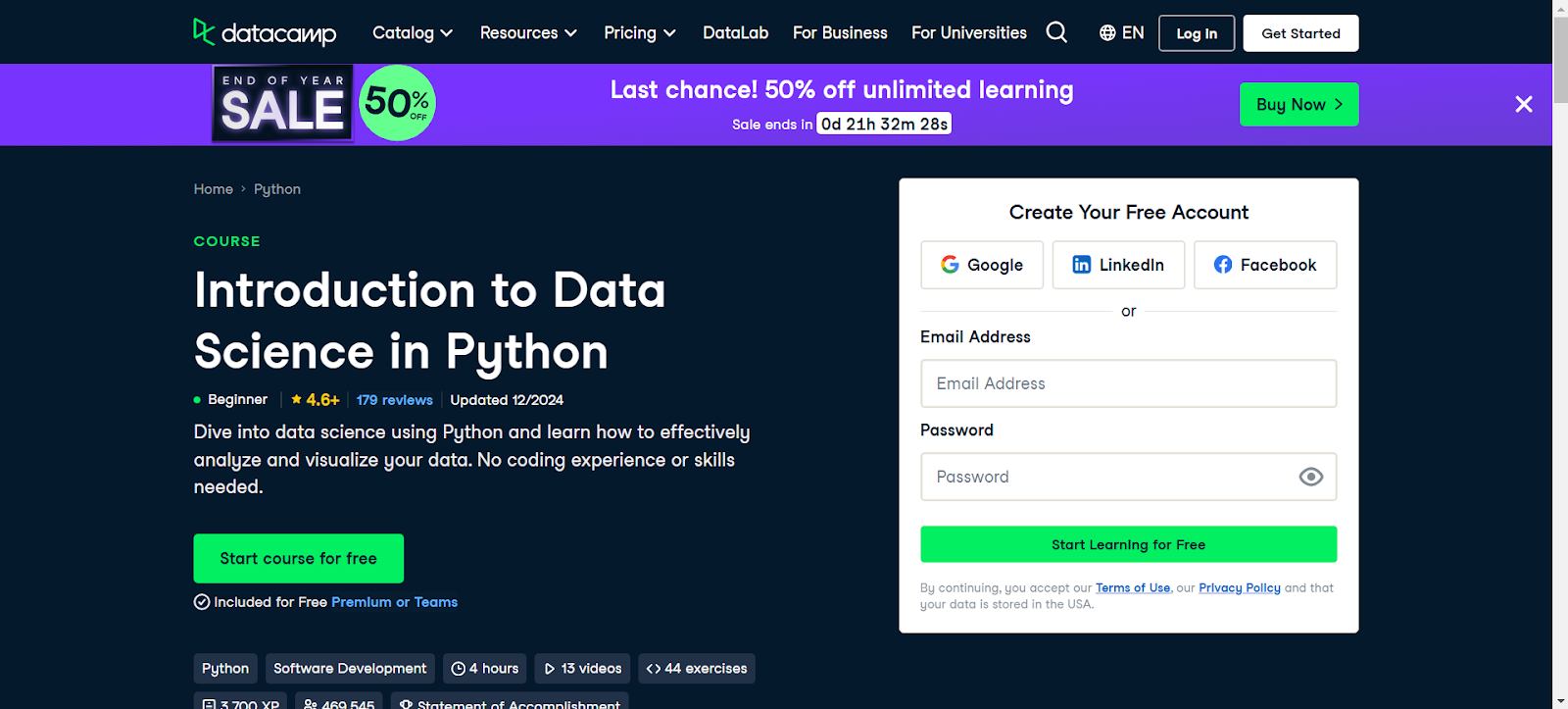Viewport: 1568px width, 709px height.
Task: Click the Introduction to Data Science heading
Action: click(430, 321)
